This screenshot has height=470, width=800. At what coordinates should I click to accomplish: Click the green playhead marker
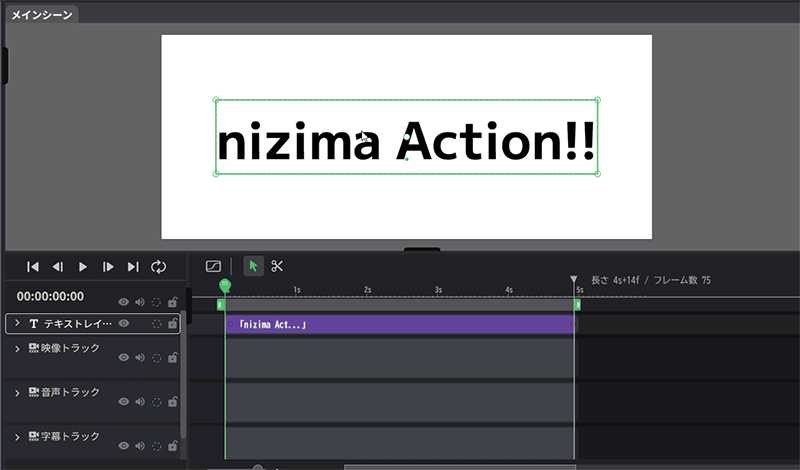click(x=224, y=285)
